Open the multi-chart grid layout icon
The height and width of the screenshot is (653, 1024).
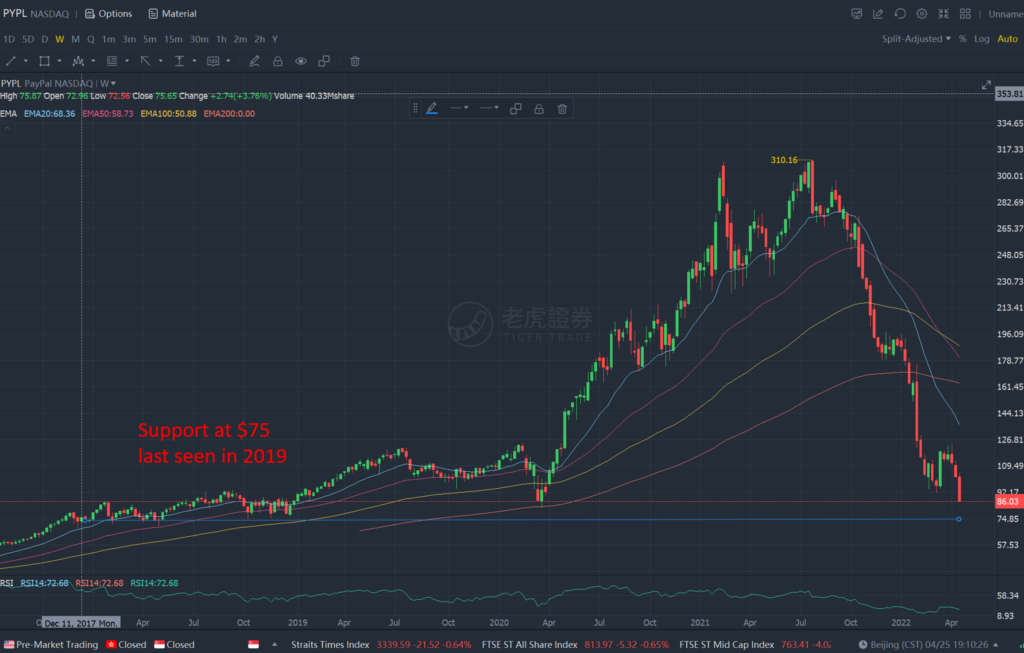[x=965, y=14]
